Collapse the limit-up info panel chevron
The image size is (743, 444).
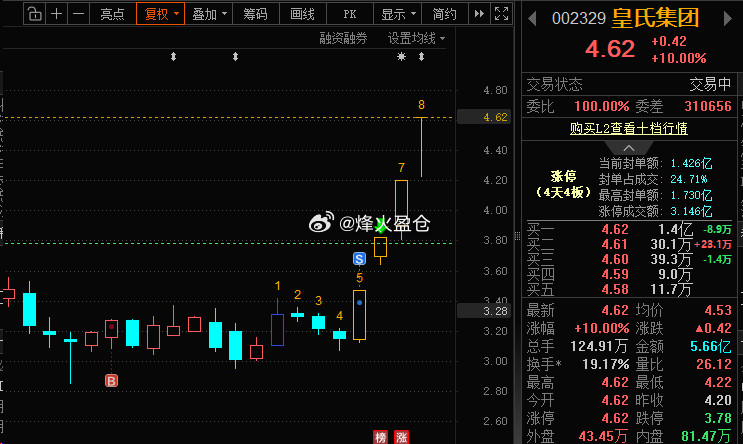pos(629,147)
